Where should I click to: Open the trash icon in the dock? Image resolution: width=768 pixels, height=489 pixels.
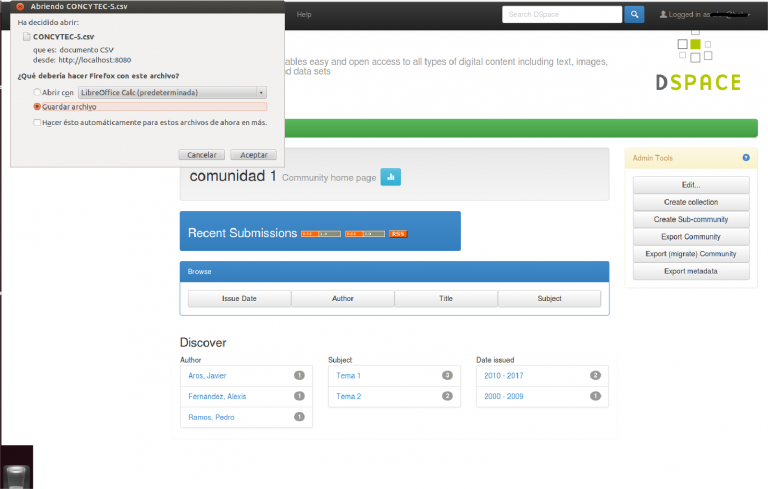point(16,476)
